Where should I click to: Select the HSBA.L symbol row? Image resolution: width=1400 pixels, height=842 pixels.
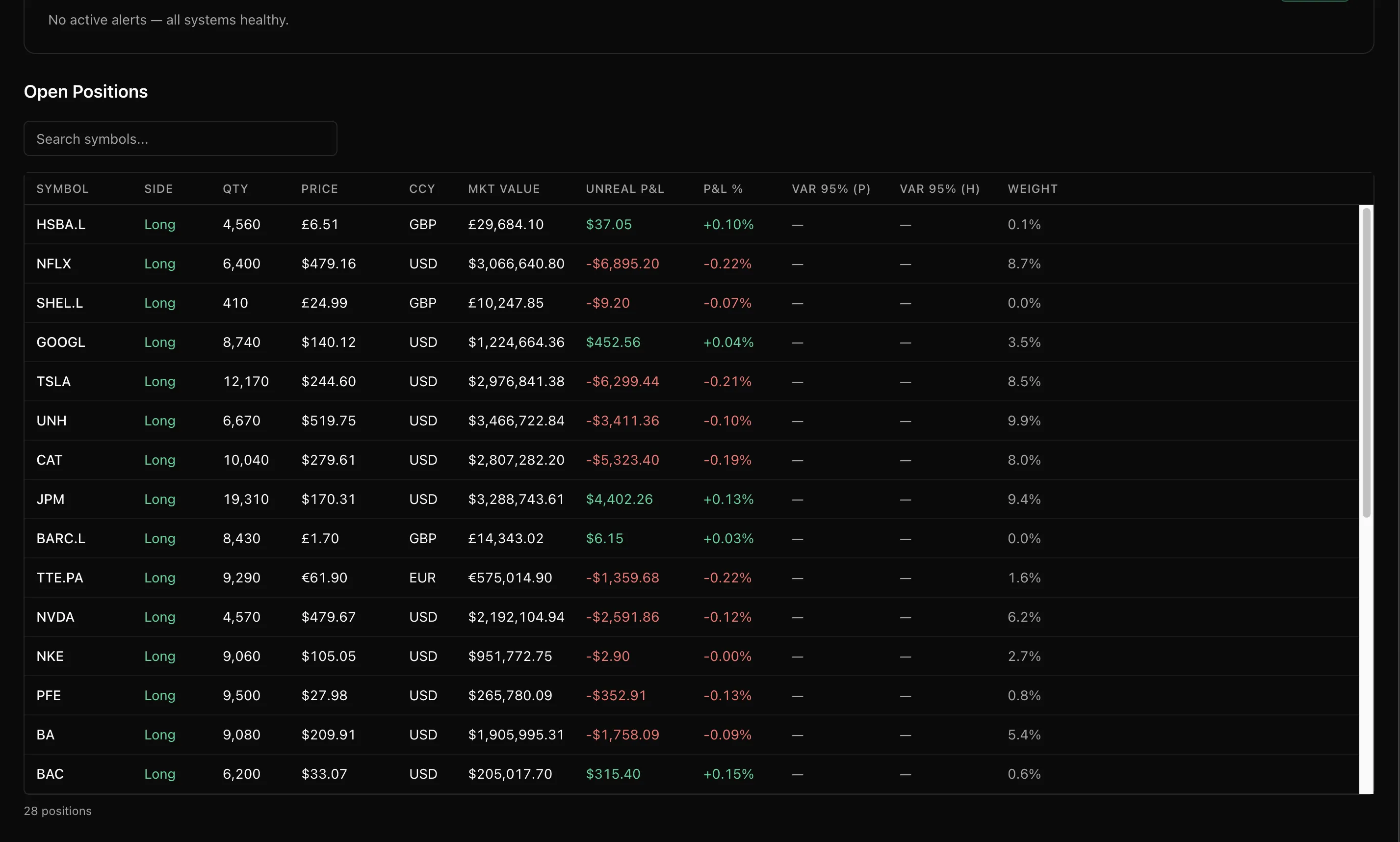coord(691,224)
